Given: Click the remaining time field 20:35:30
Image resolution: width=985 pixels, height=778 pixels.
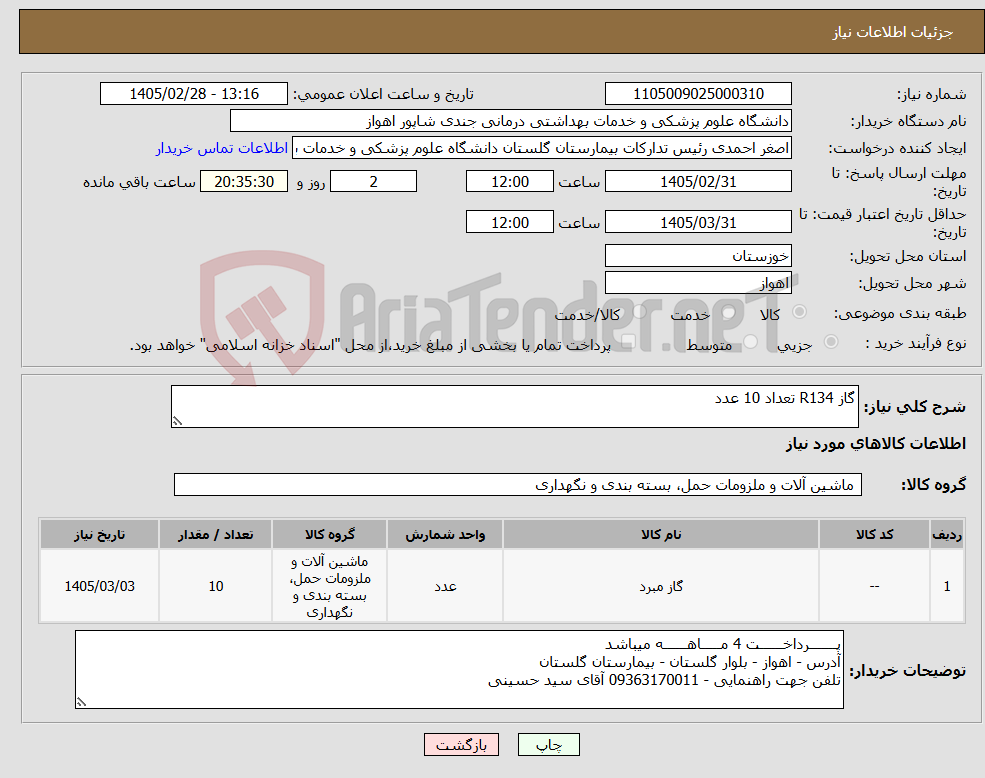Looking at the screenshot, I should (244, 182).
